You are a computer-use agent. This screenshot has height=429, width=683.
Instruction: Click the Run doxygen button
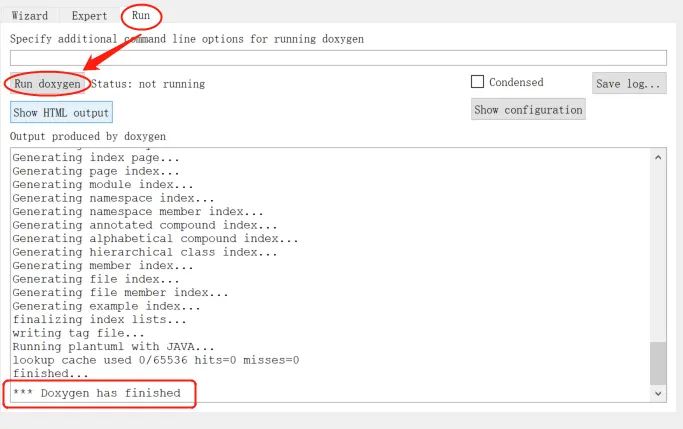47,84
